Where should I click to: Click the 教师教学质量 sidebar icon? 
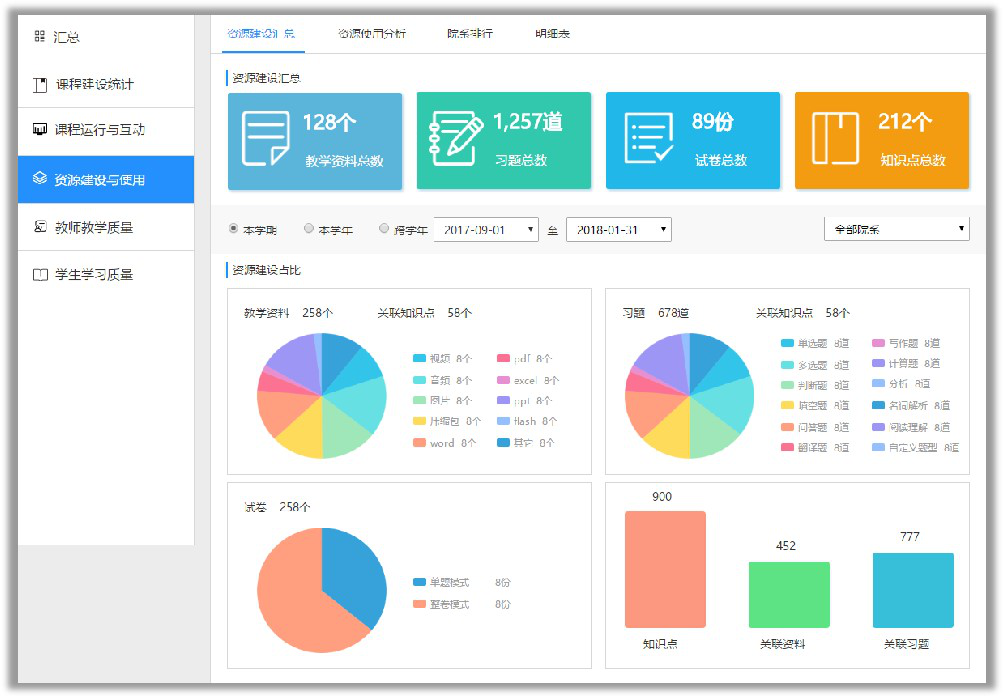click(40, 227)
